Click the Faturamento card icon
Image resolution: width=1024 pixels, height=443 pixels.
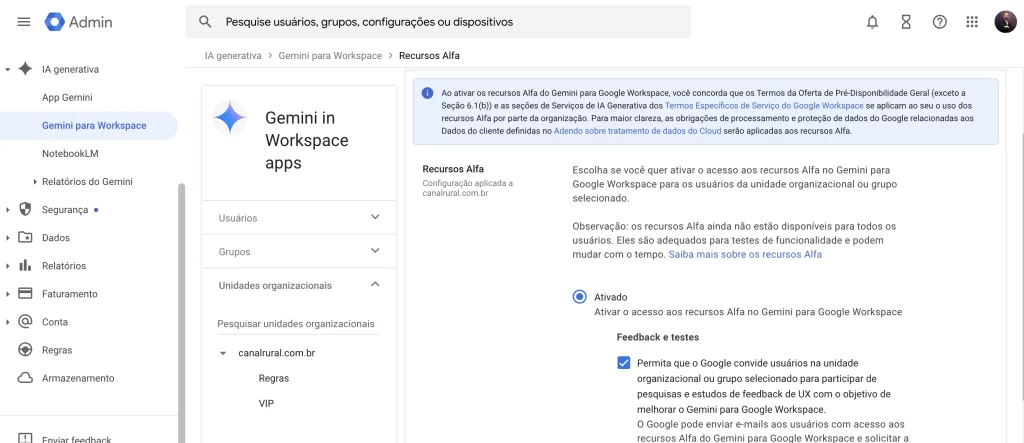25,293
